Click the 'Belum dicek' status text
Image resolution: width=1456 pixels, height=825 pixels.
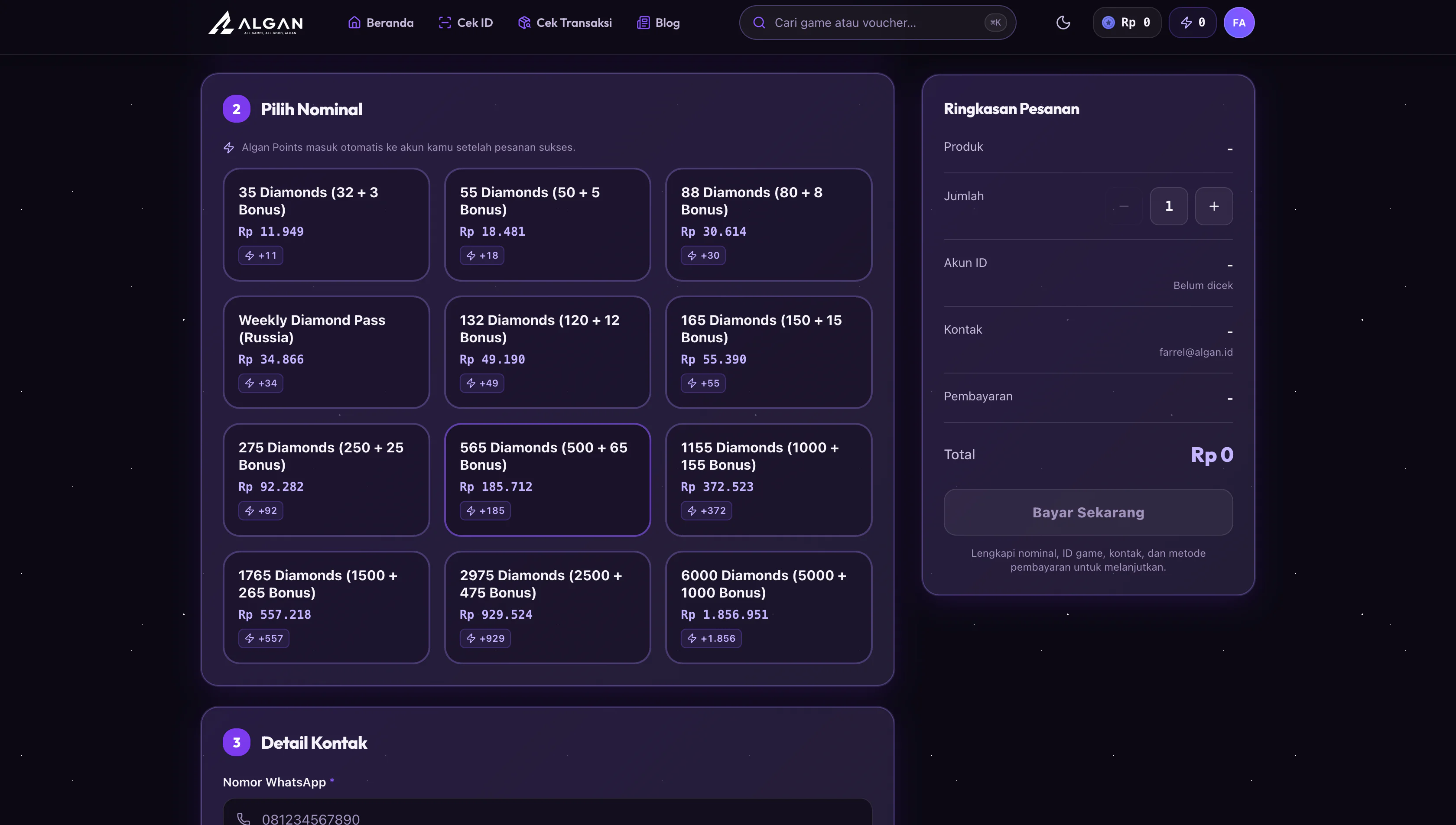click(1203, 286)
